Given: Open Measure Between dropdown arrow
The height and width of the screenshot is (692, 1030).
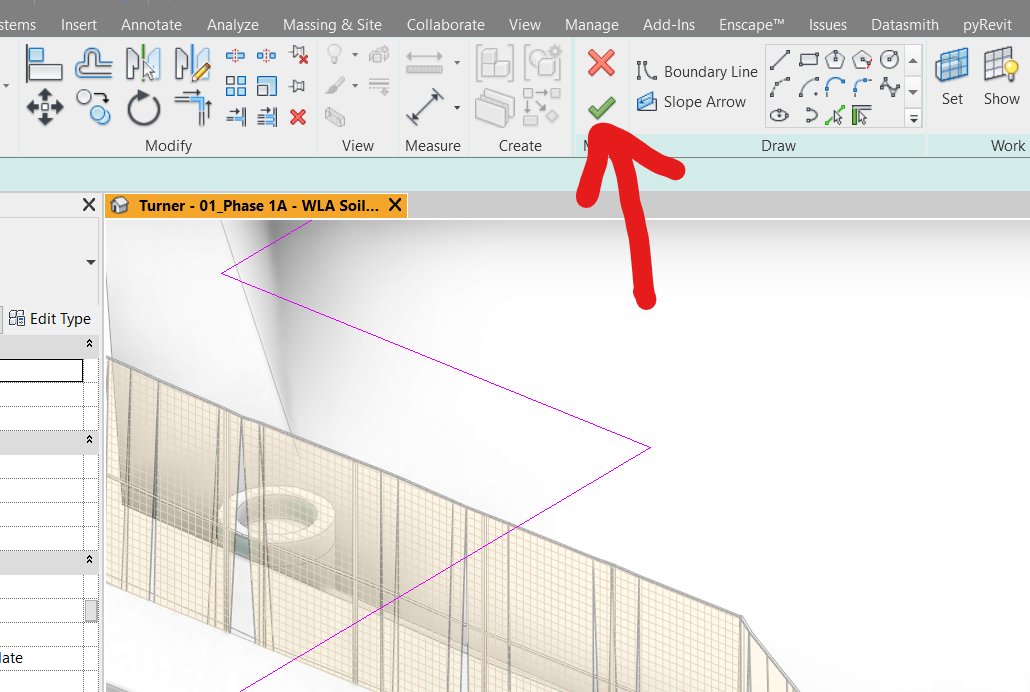Looking at the screenshot, I should 457,63.
